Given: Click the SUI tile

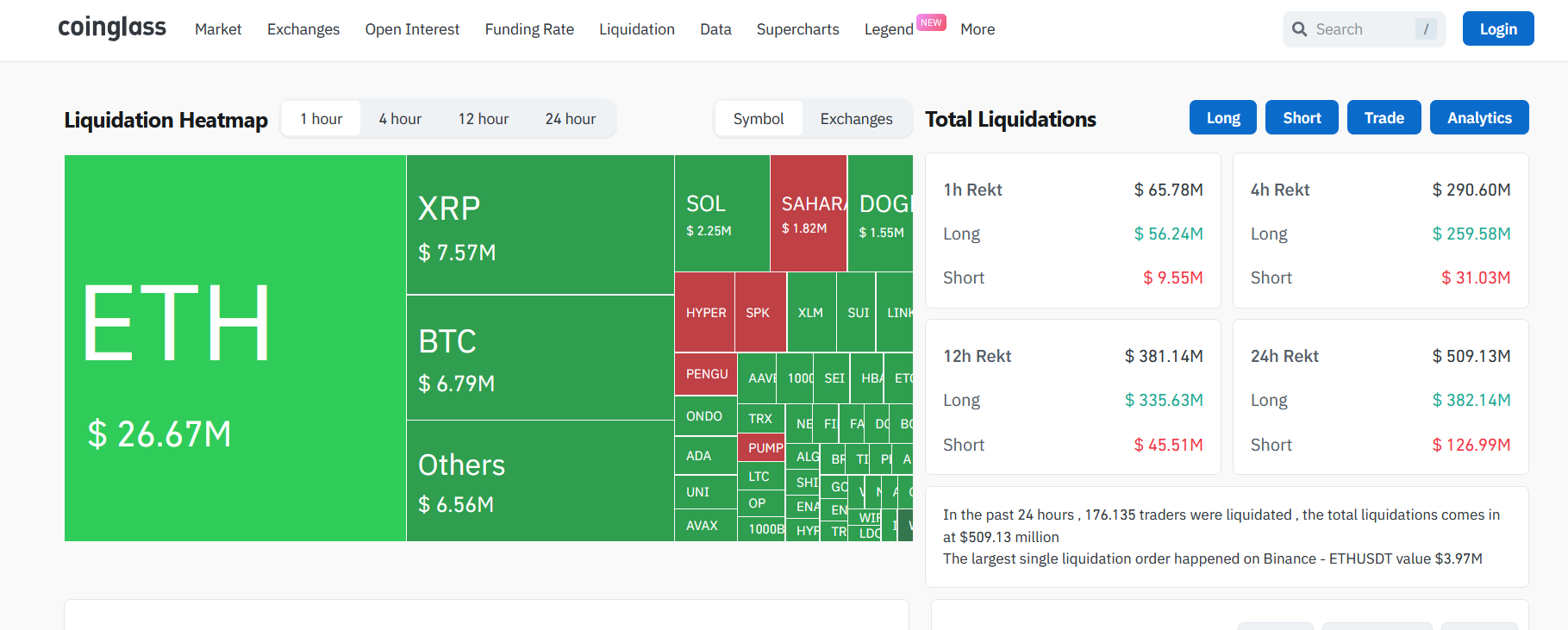Looking at the screenshot, I should [856, 312].
